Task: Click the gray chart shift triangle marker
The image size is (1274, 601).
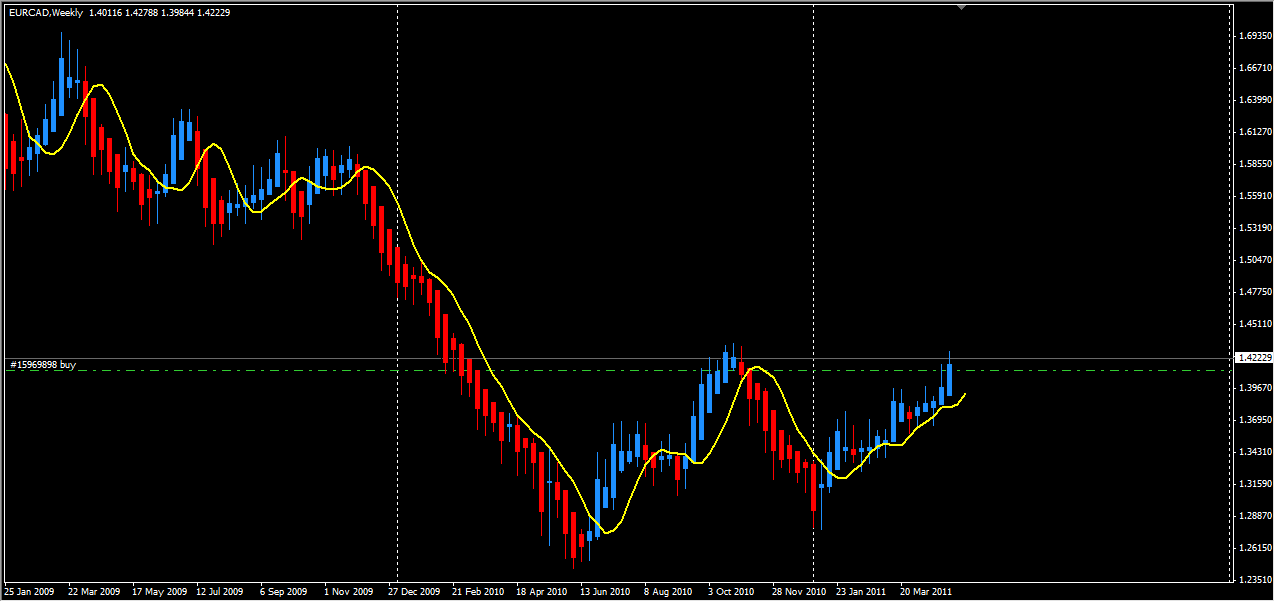Action: [961, 7]
